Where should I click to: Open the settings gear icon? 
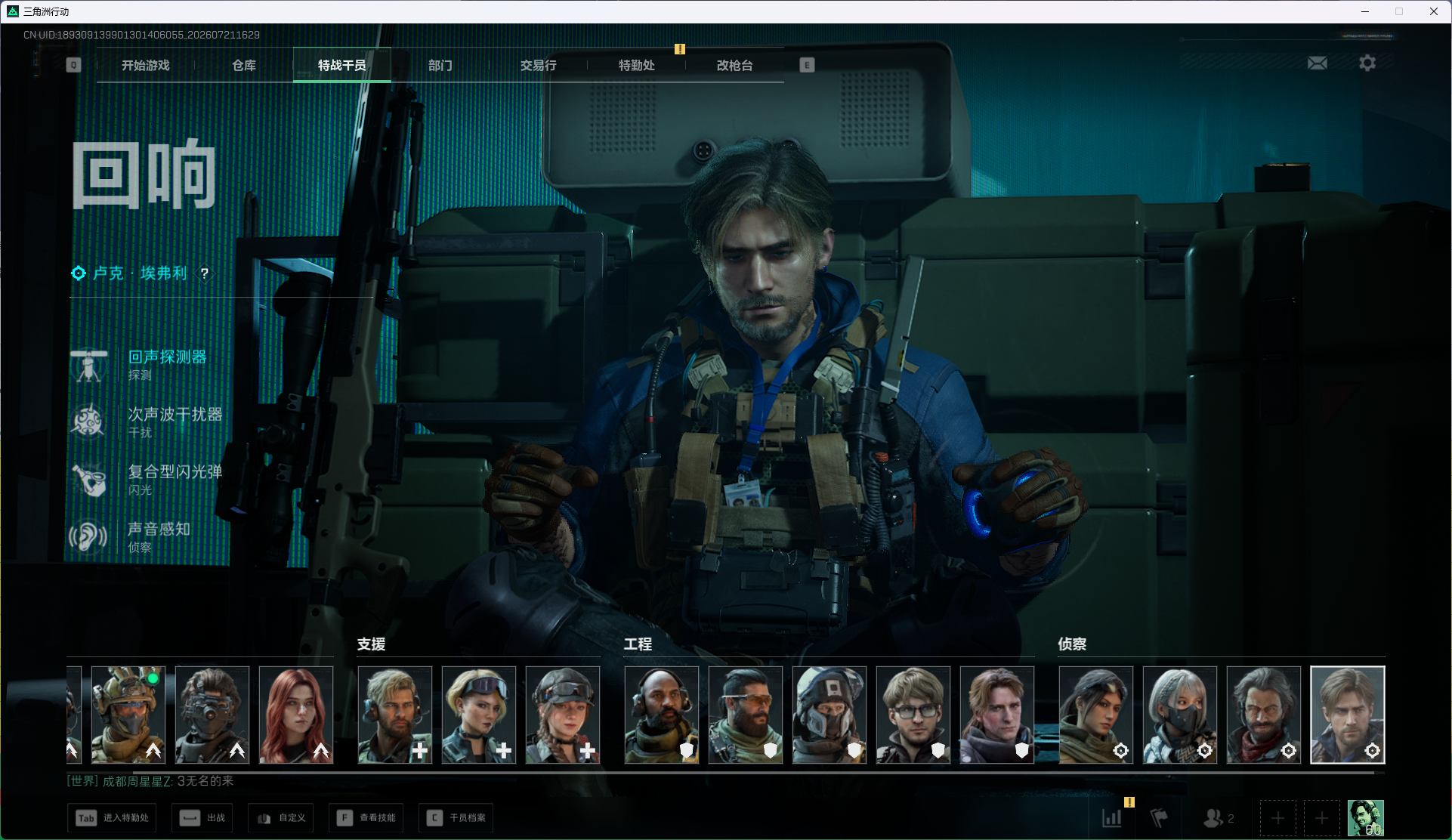point(1367,63)
